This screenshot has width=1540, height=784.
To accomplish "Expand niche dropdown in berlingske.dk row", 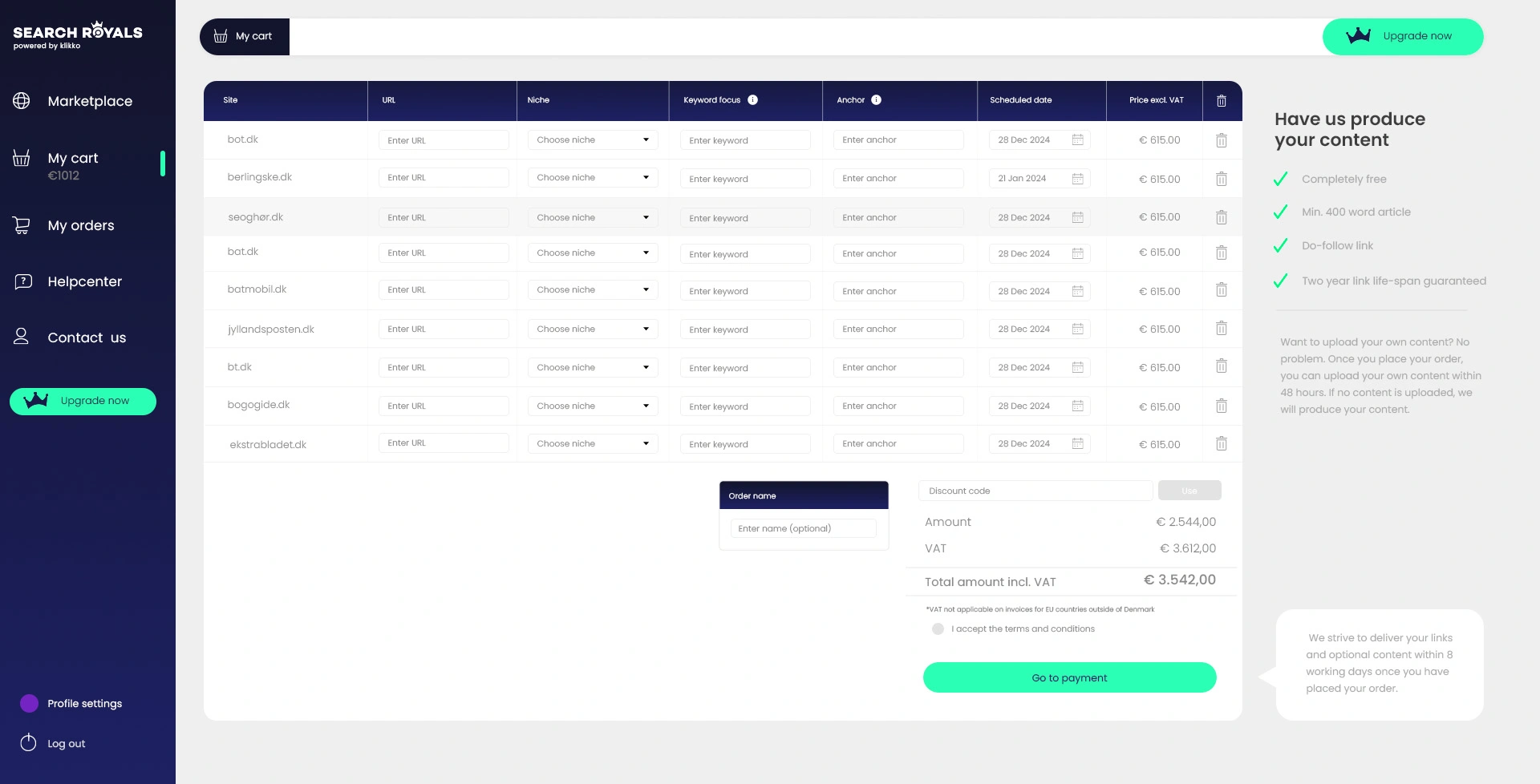I will tap(593, 177).
